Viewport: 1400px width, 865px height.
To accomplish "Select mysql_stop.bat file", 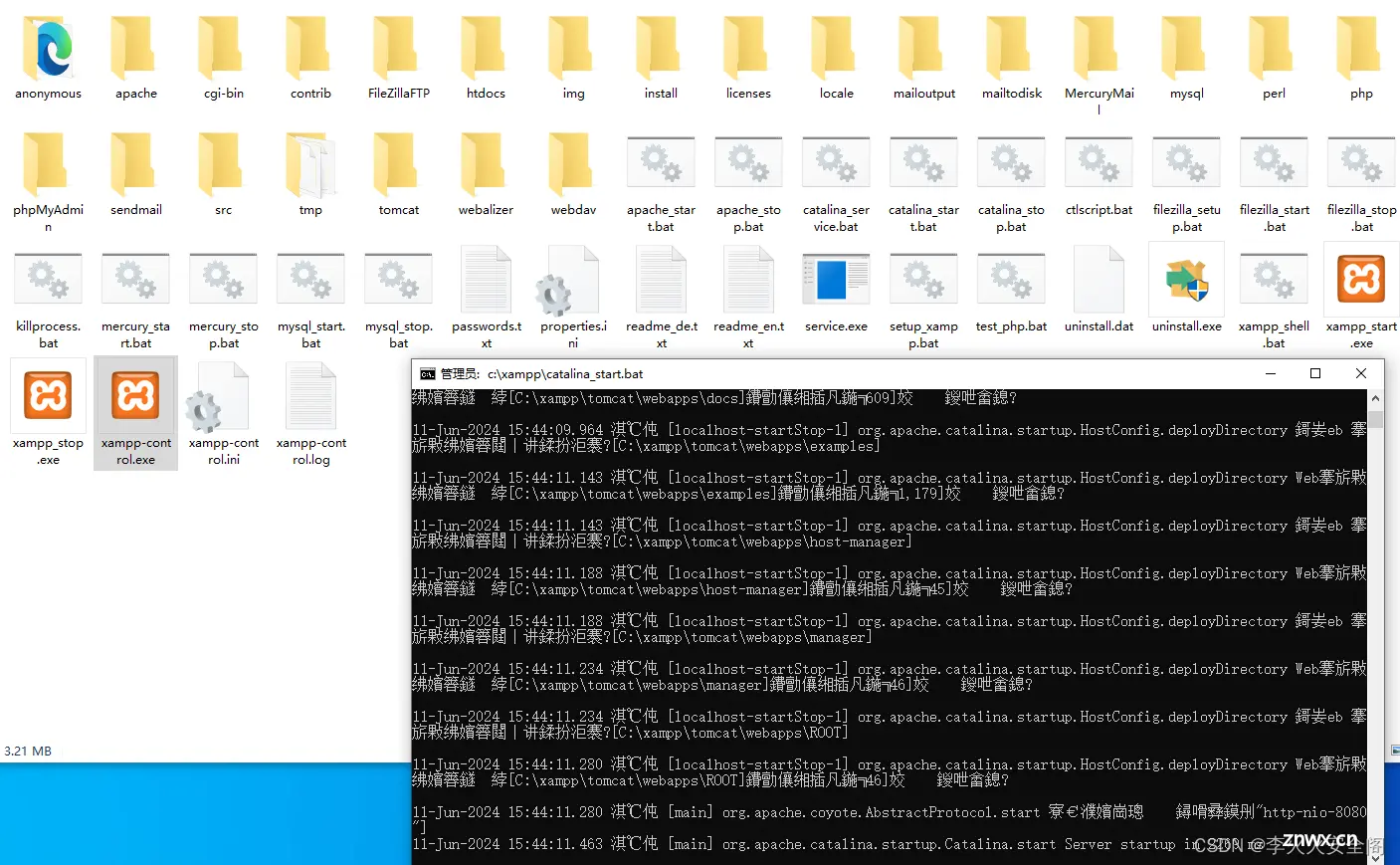I will [x=398, y=299].
